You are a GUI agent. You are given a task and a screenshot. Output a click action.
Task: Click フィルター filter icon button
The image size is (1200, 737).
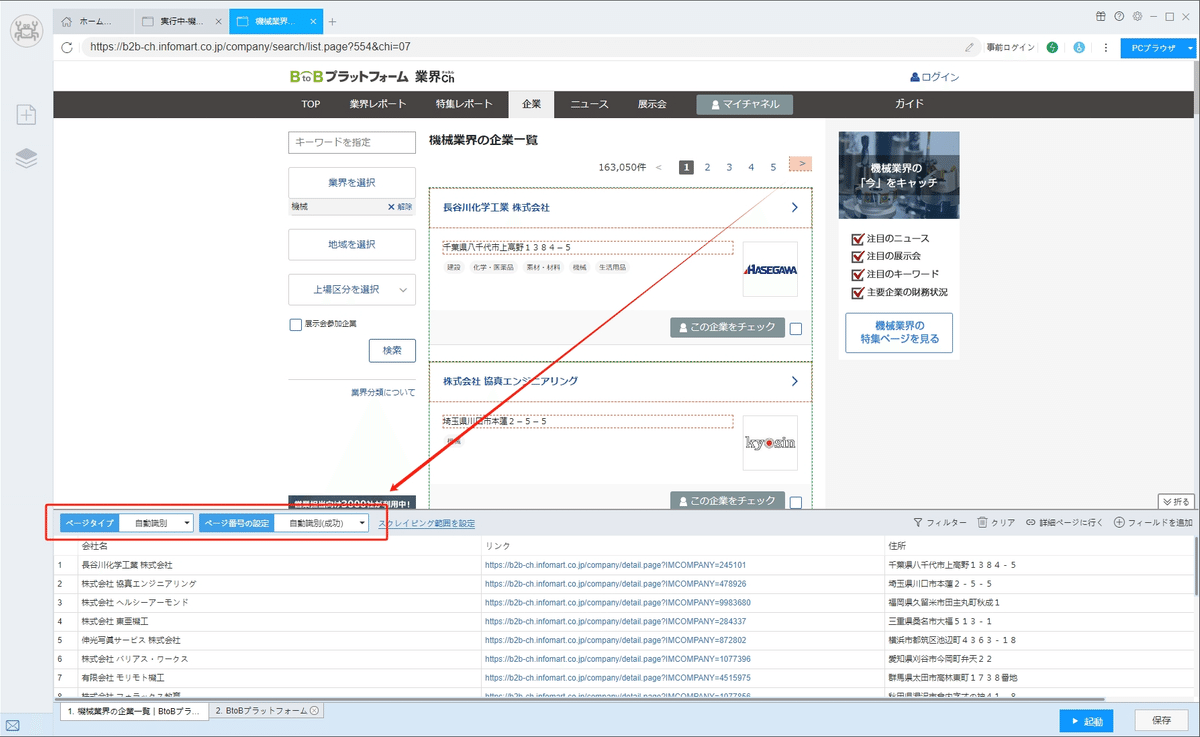[940, 523]
